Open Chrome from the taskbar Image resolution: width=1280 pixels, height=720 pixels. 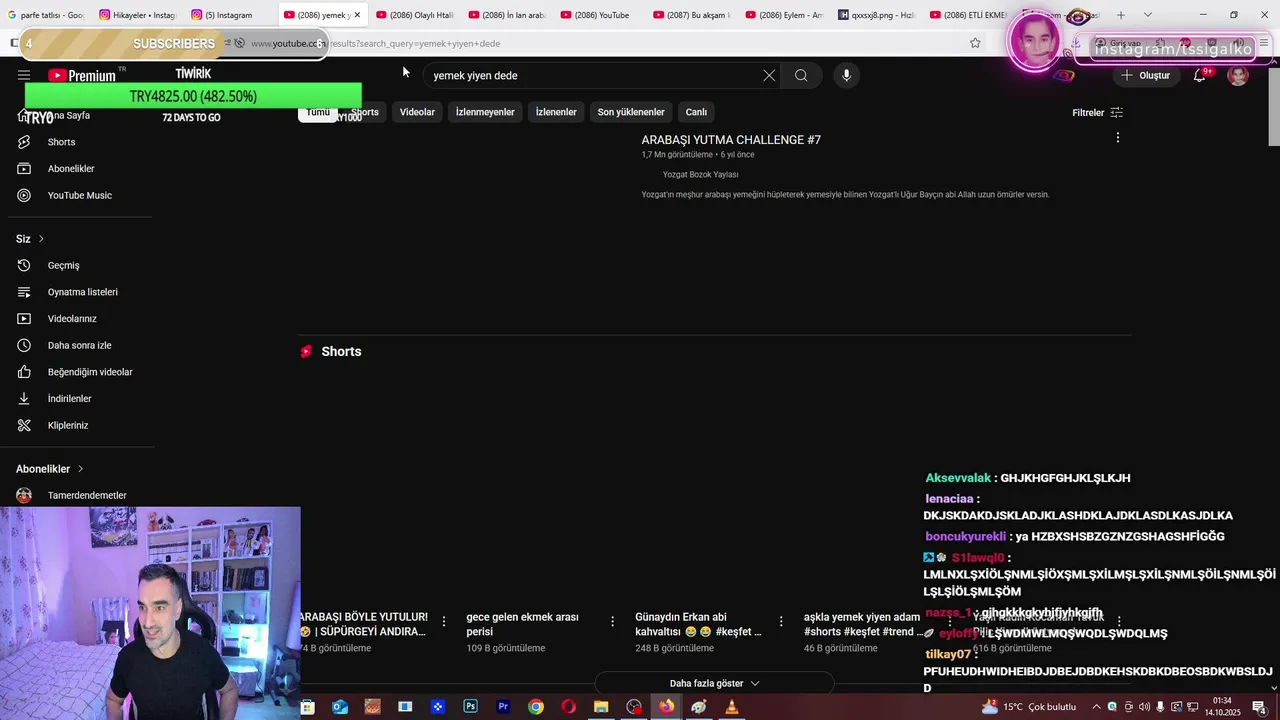536,707
